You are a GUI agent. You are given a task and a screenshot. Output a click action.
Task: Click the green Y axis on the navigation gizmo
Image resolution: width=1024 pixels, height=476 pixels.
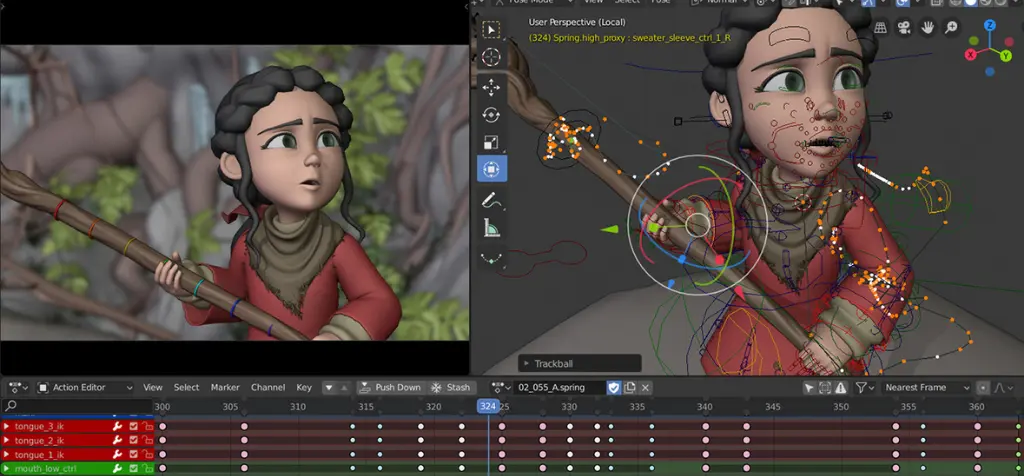tap(1007, 57)
